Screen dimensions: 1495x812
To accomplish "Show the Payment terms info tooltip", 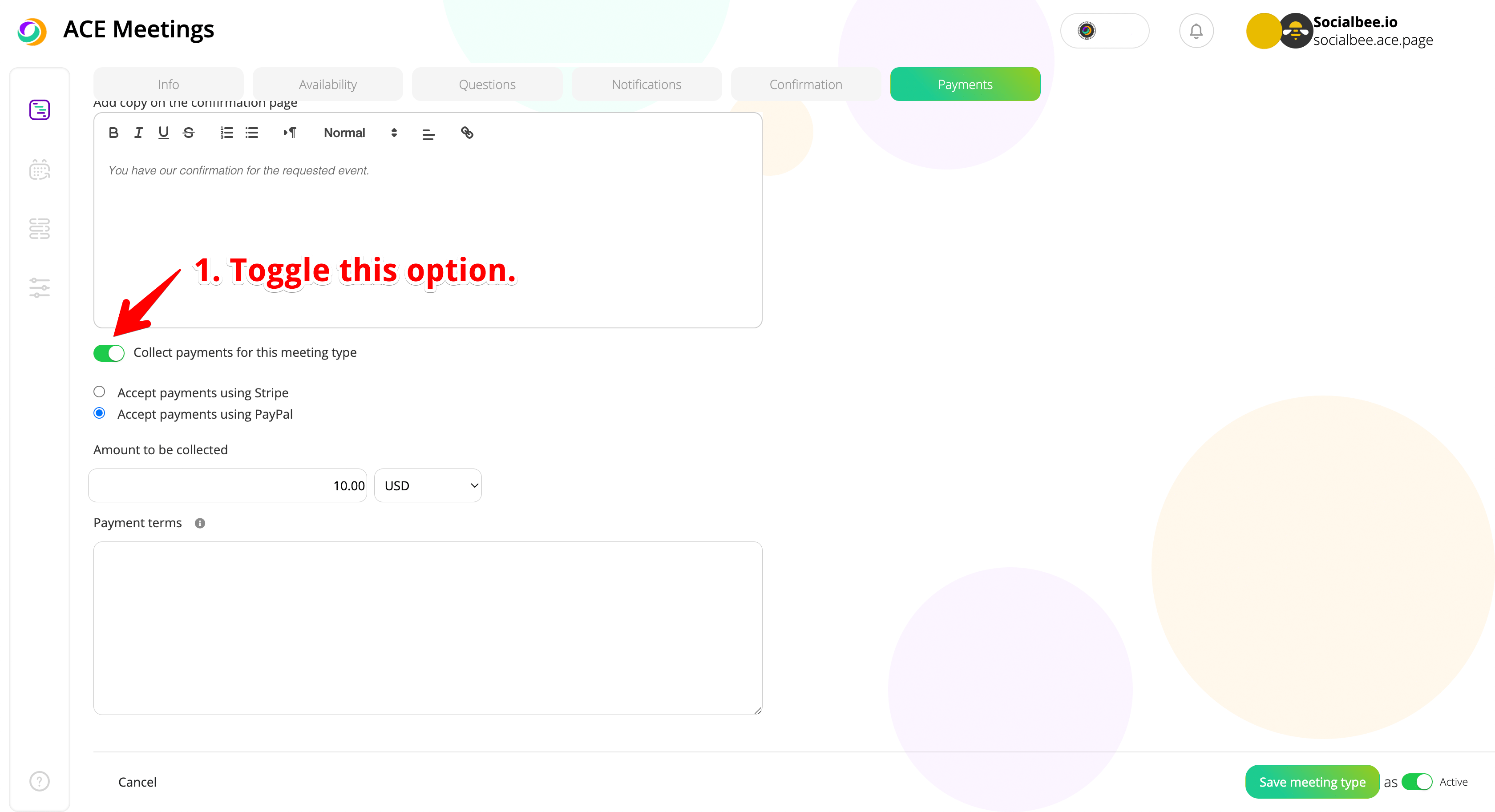I will pos(200,523).
